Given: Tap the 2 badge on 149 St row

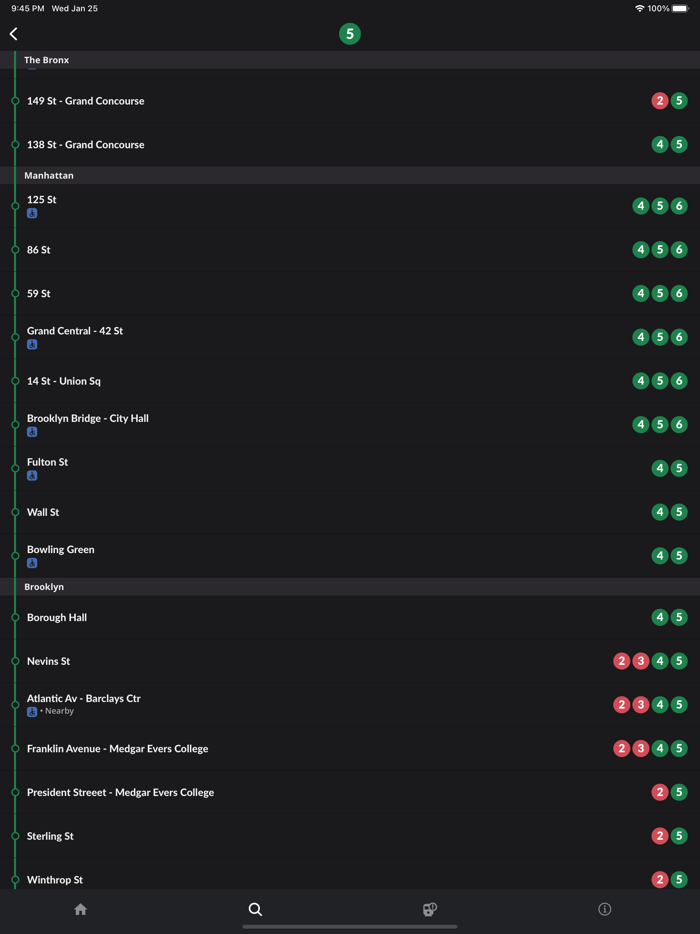Looking at the screenshot, I should [x=659, y=101].
